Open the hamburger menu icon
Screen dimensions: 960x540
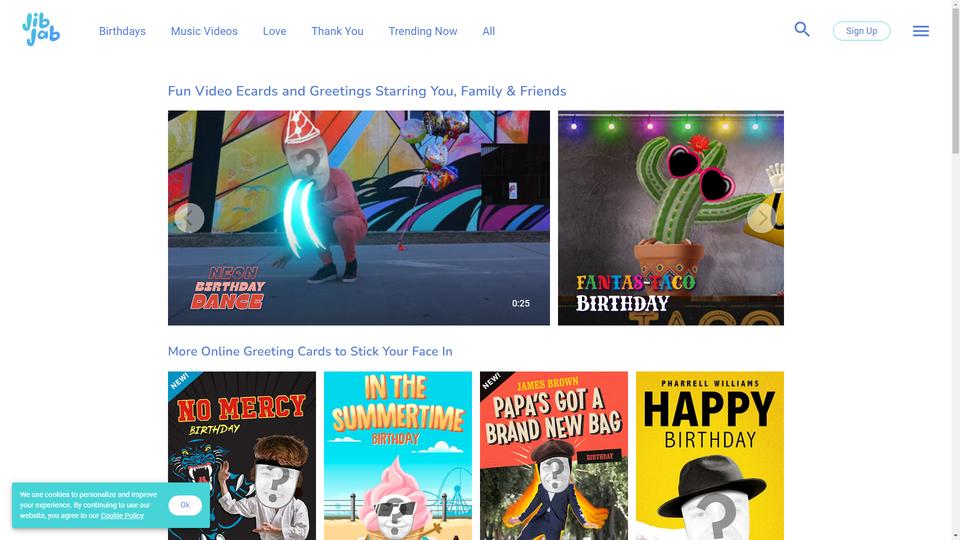tap(920, 31)
